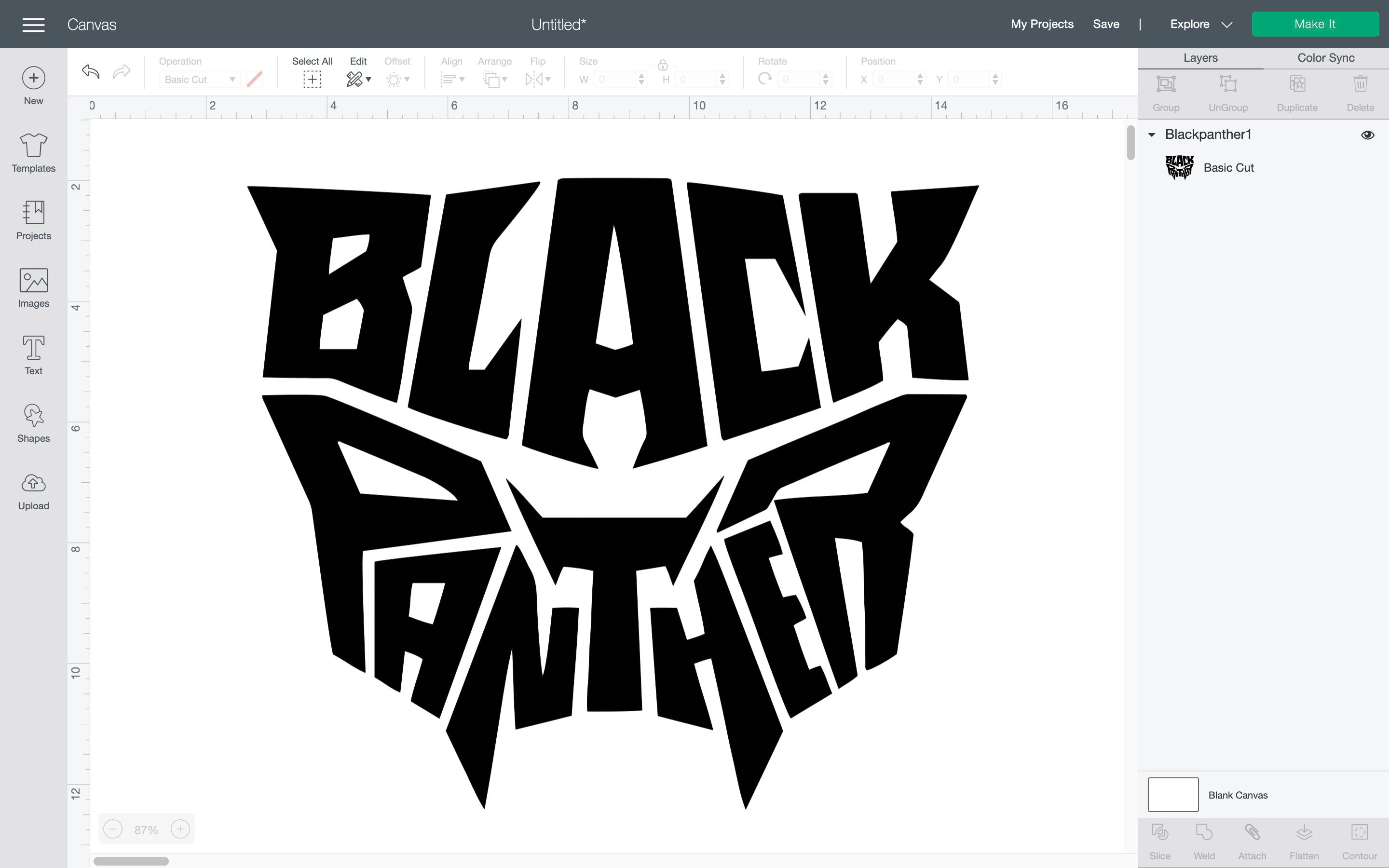
Task: Open the Explore dropdown menu
Action: 1201,24
